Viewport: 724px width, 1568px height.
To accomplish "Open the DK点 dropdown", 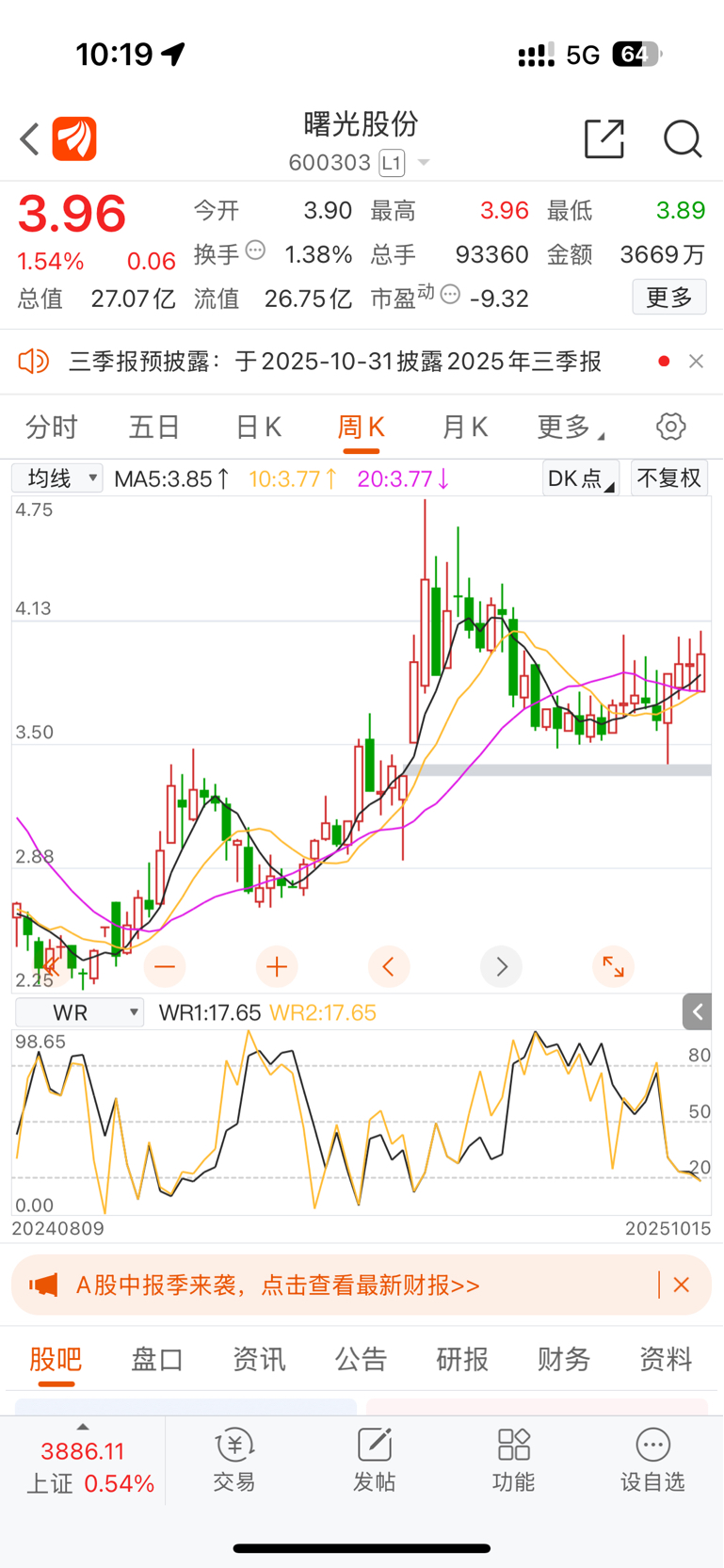I will pos(581,478).
